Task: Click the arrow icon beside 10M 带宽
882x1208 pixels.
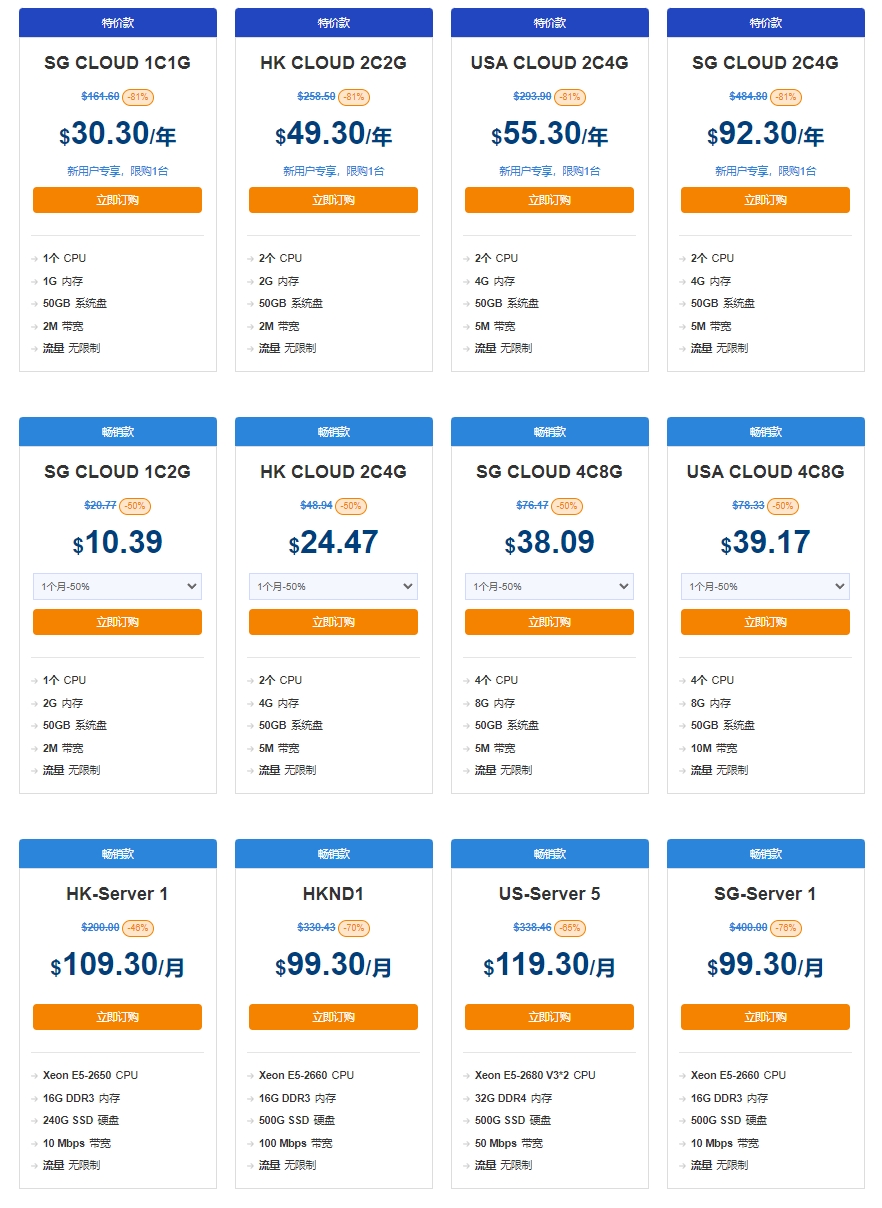Action: 683,748
